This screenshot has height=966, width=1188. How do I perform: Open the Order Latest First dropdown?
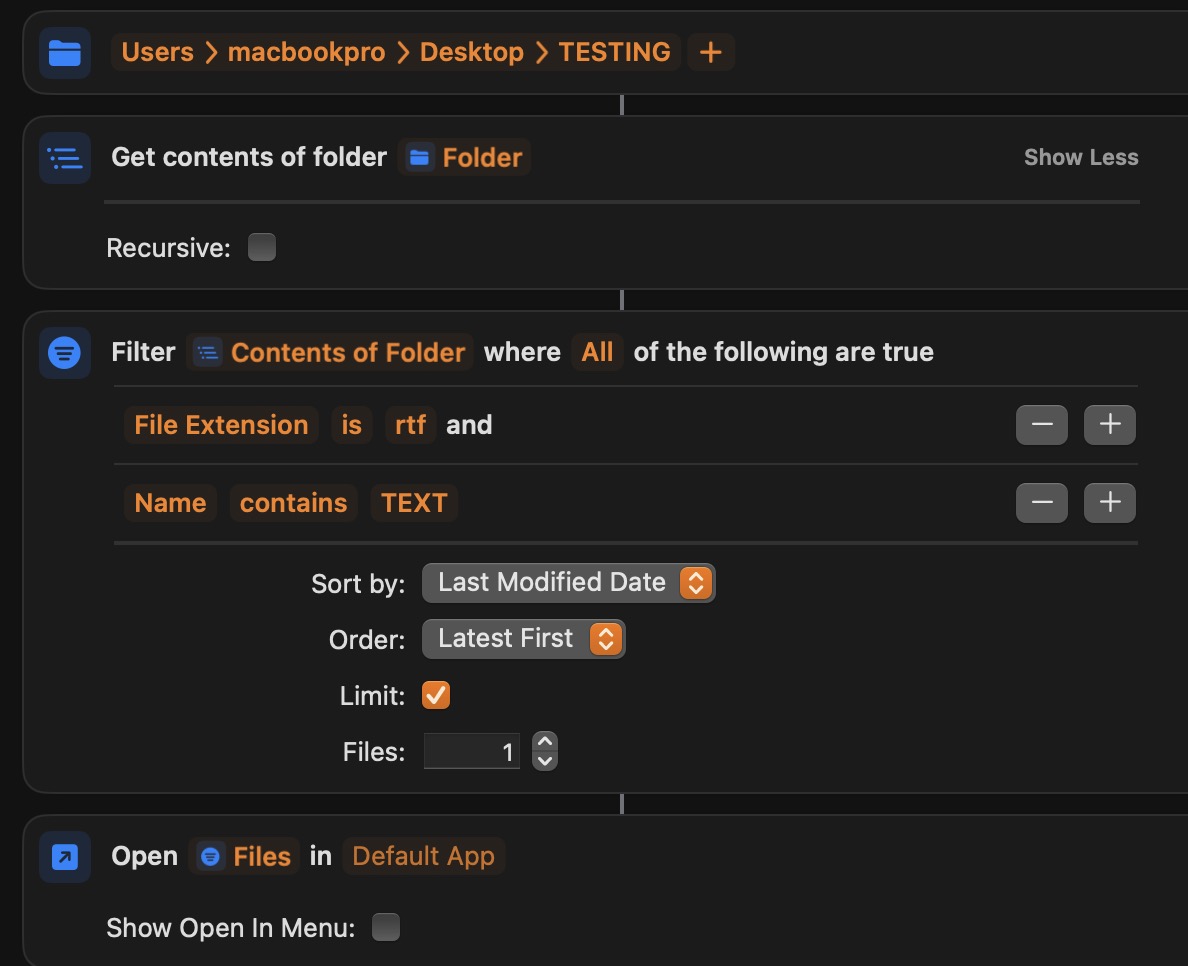pyautogui.click(x=523, y=638)
